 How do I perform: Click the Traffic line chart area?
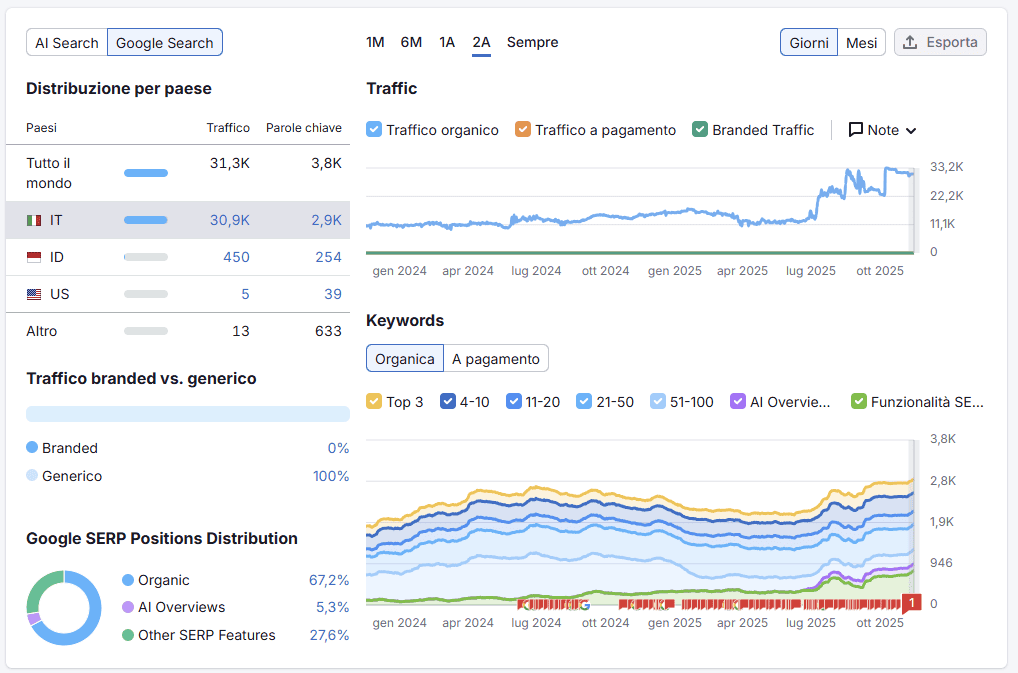pyautogui.click(x=640, y=210)
